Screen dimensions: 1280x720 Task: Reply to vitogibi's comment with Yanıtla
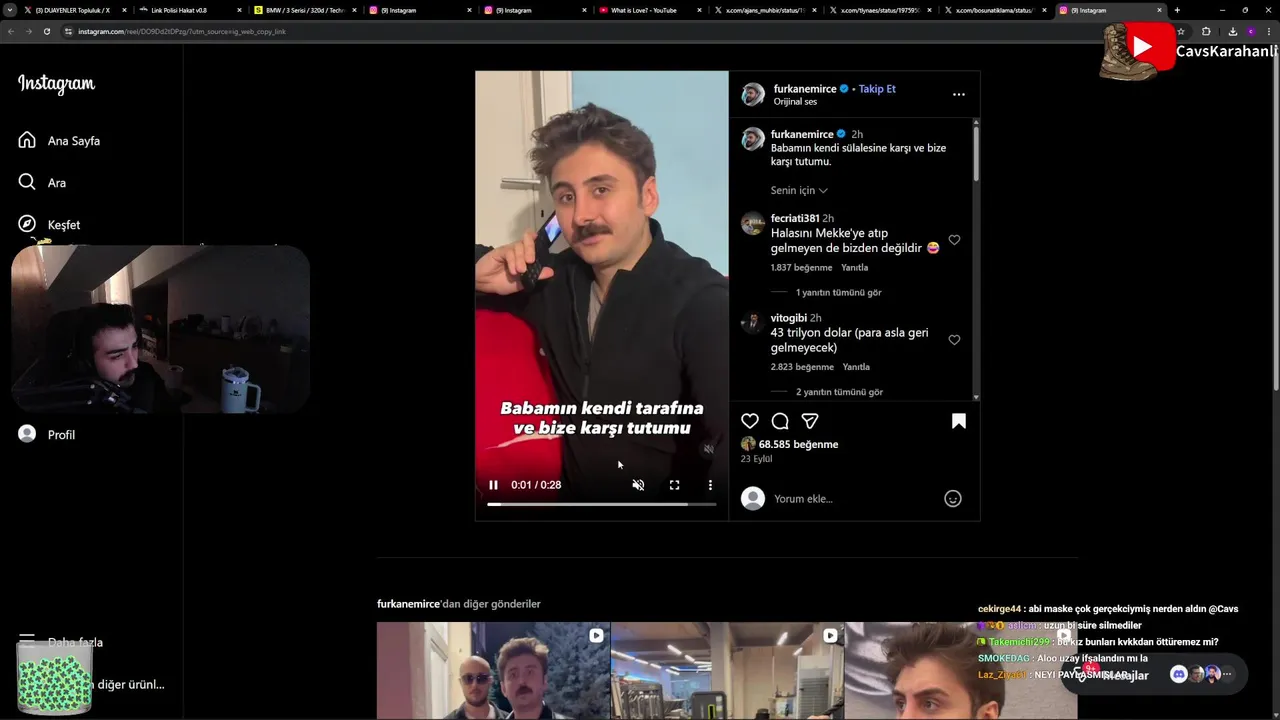pyautogui.click(x=856, y=367)
